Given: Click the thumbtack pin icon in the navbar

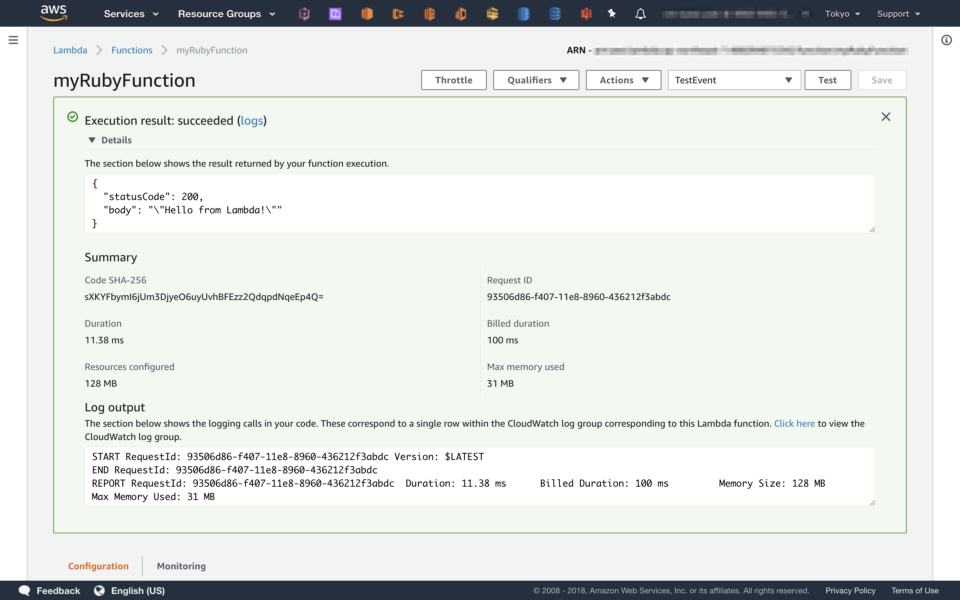Looking at the screenshot, I should point(610,13).
